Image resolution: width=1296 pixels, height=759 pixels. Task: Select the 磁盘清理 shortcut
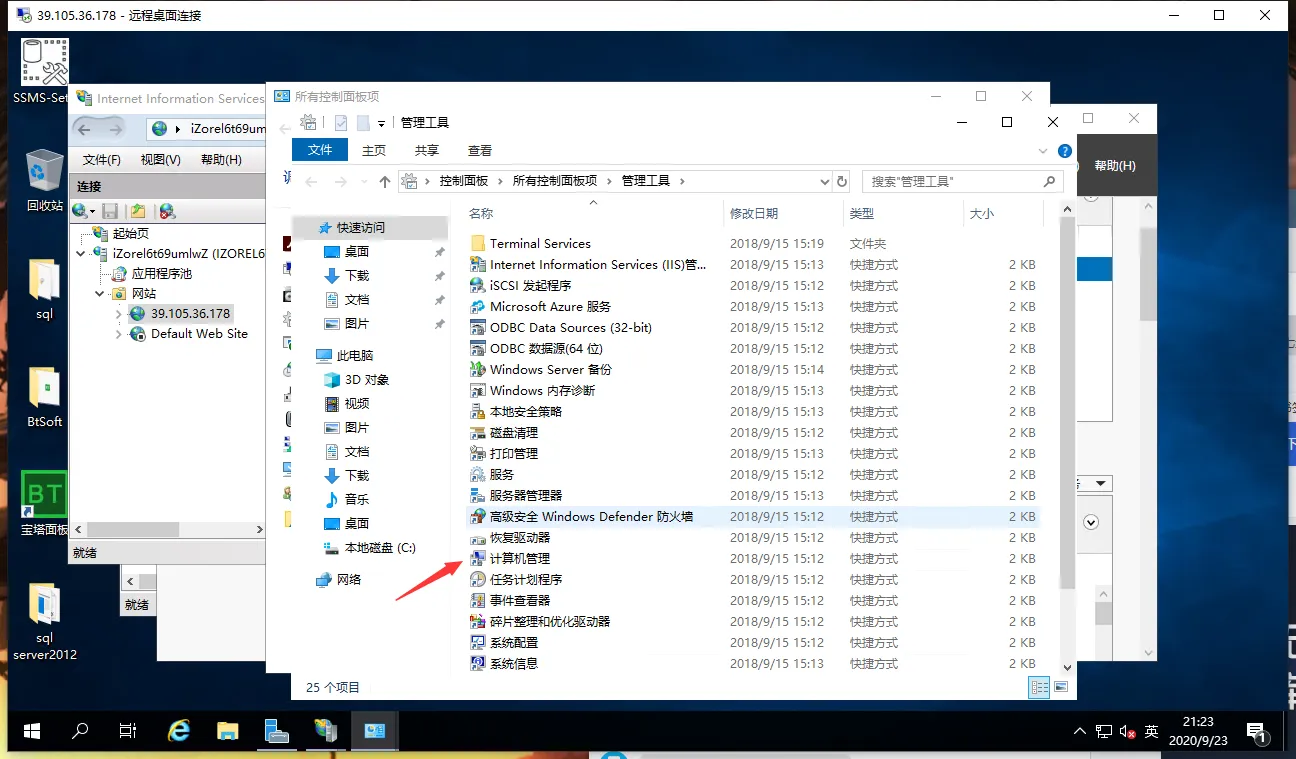pyautogui.click(x=504, y=433)
